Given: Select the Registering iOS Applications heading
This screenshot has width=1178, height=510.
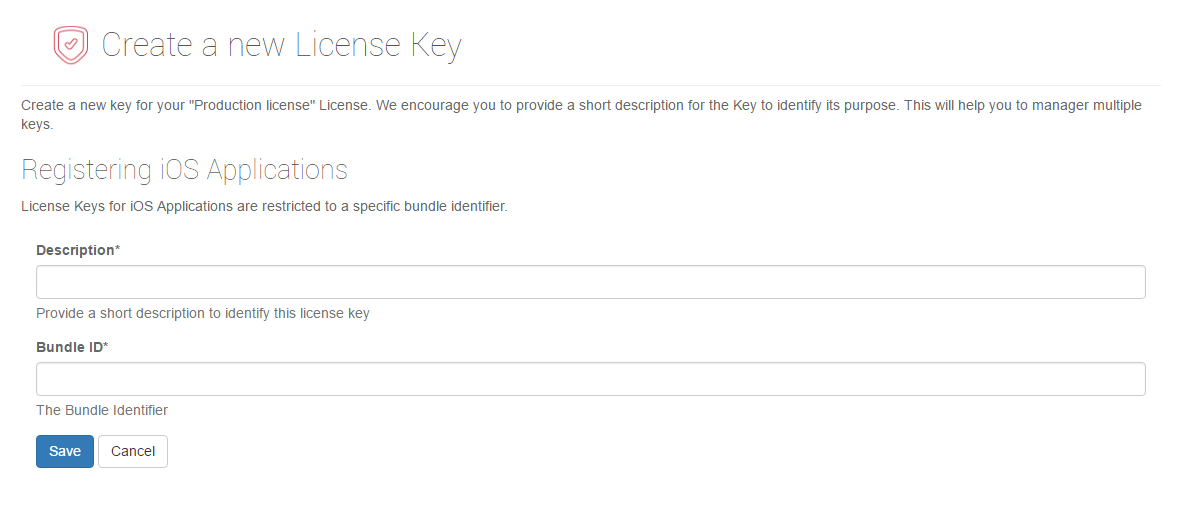Looking at the screenshot, I should coord(184,170).
